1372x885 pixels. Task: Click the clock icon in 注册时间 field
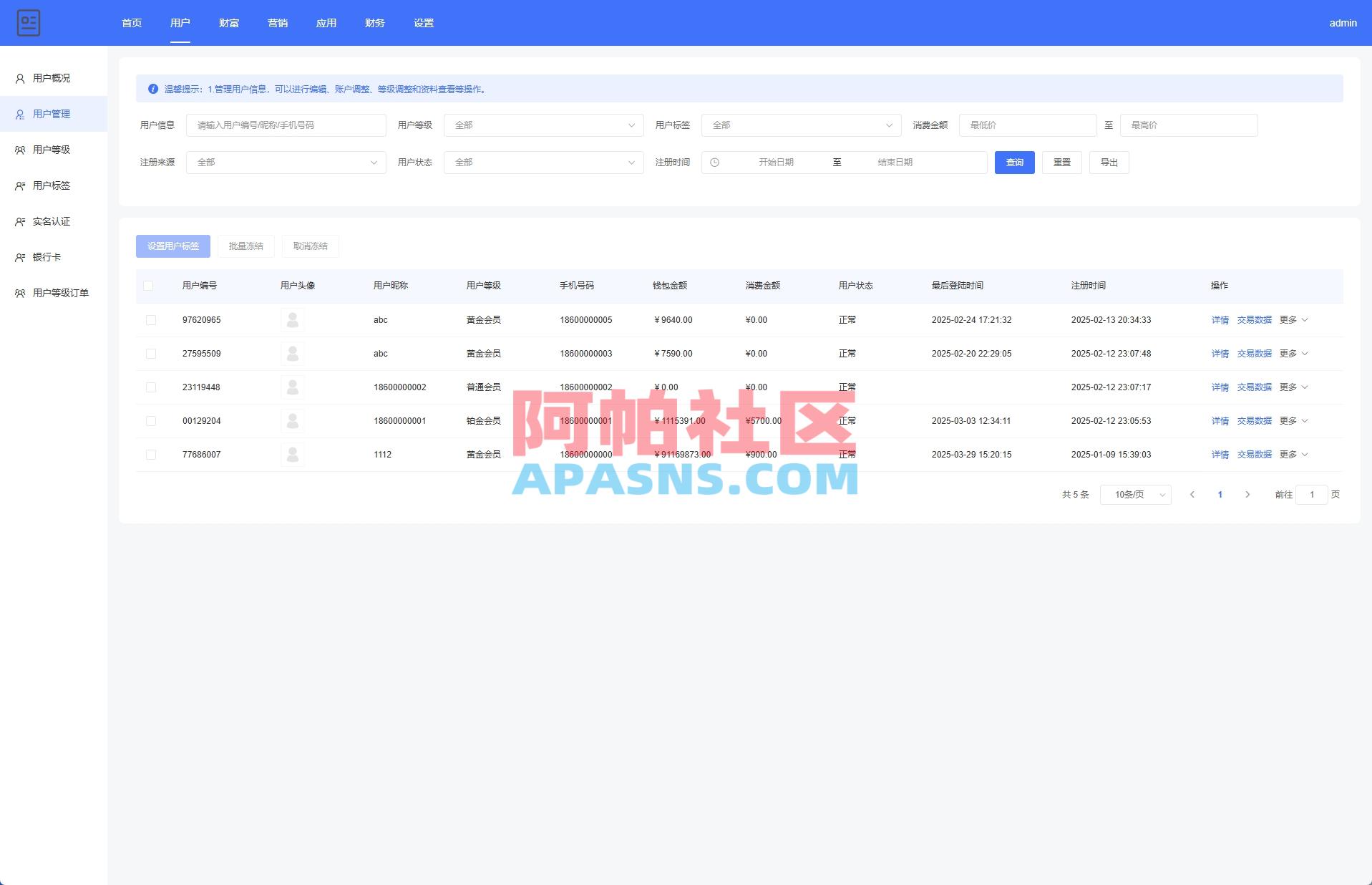(x=714, y=163)
